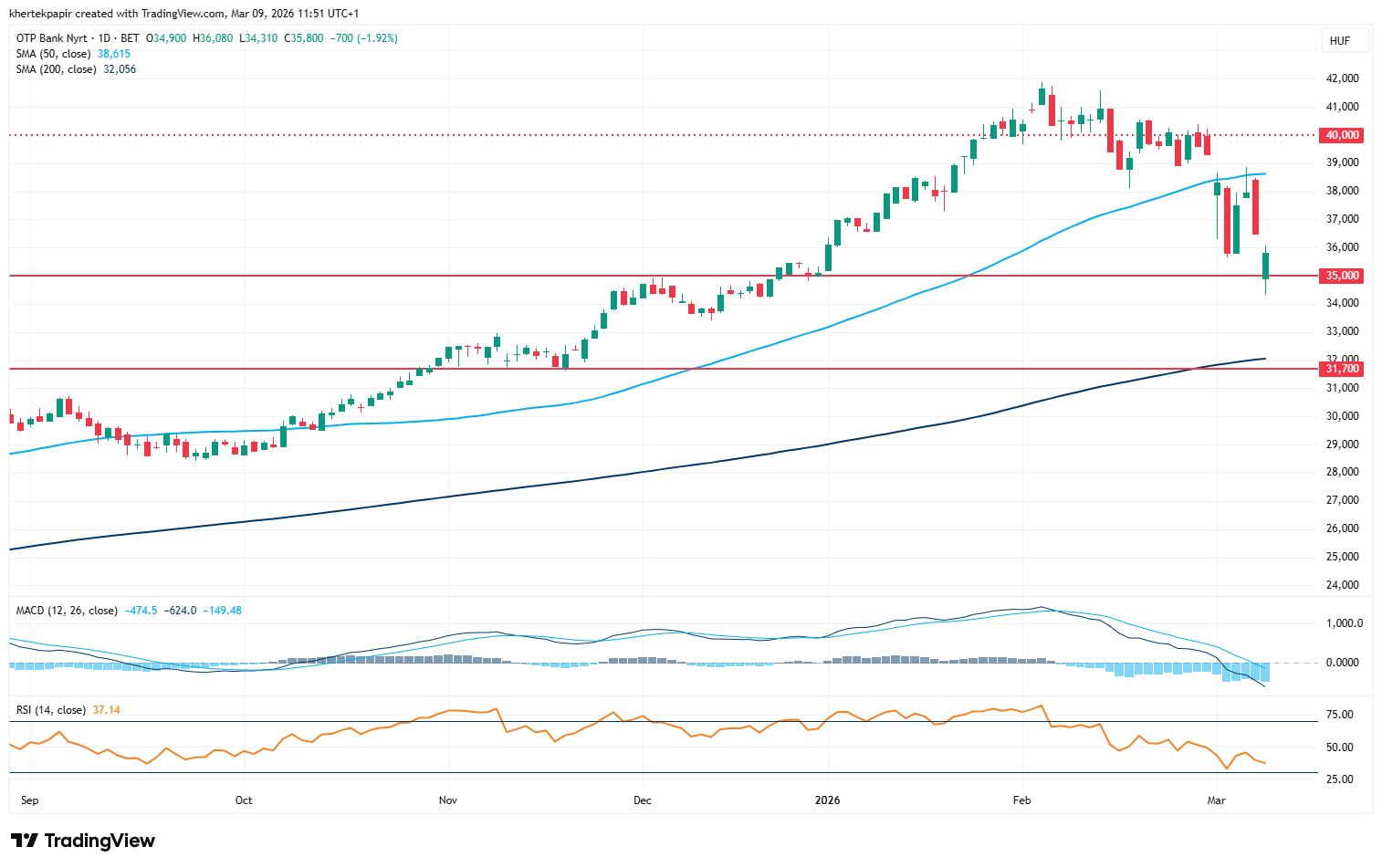This screenshot has height=868, width=1382.
Task: Click the 42,000 label on price scale
Action: tap(1342, 78)
